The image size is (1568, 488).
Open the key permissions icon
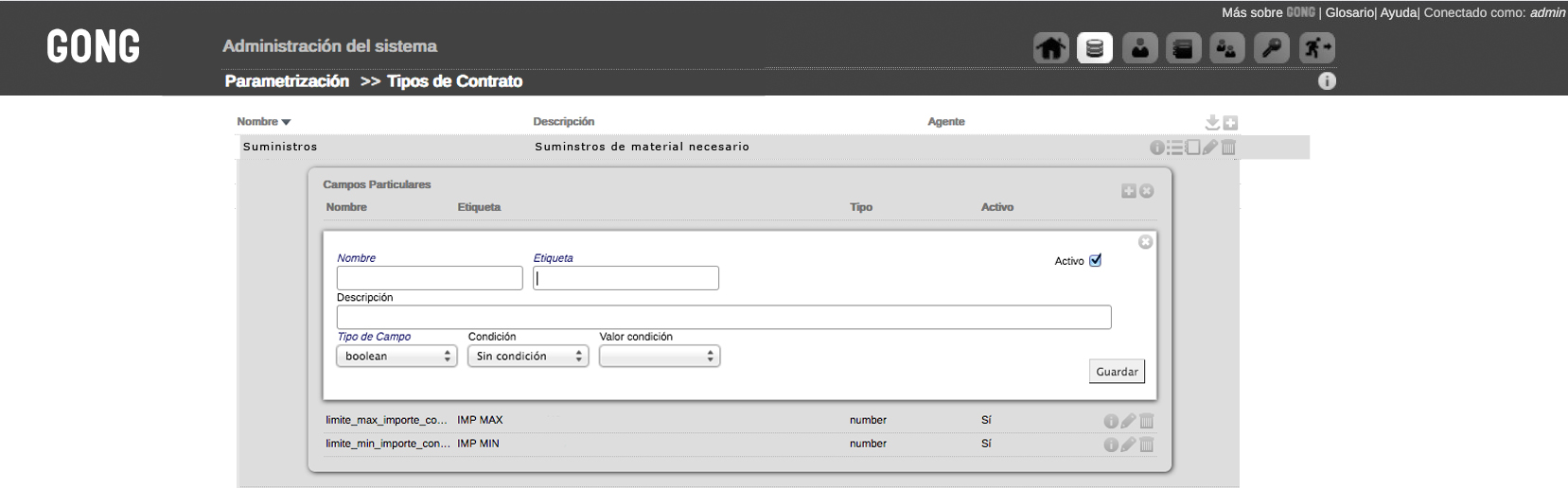point(1271,47)
